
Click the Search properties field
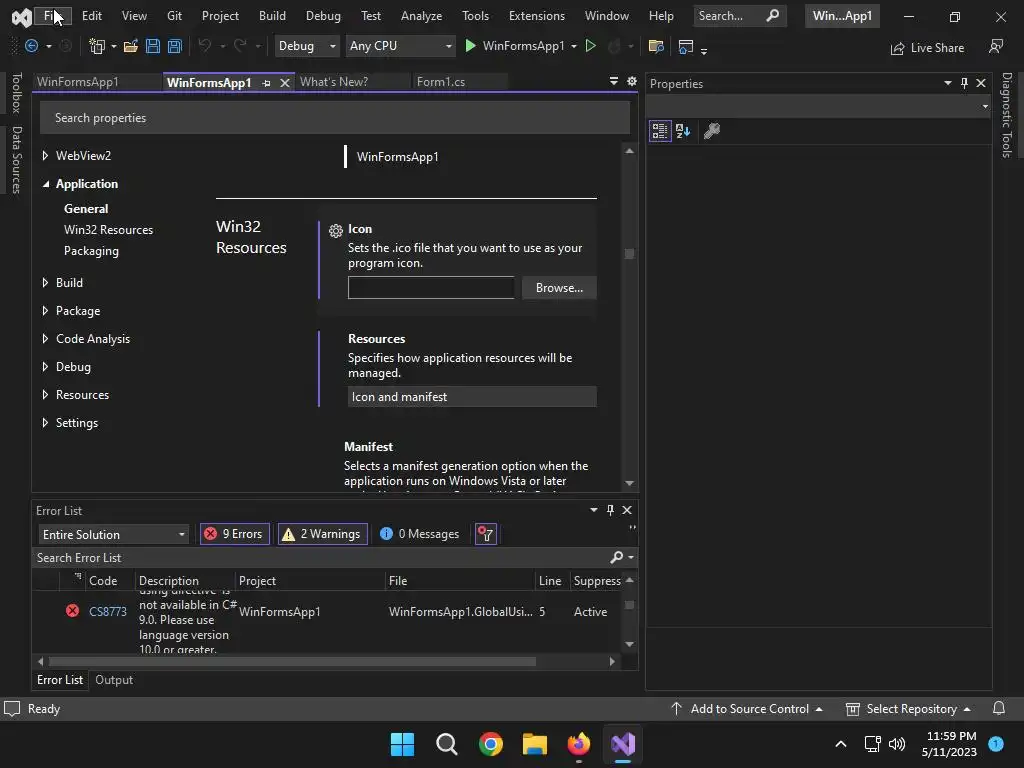tap(334, 118)
